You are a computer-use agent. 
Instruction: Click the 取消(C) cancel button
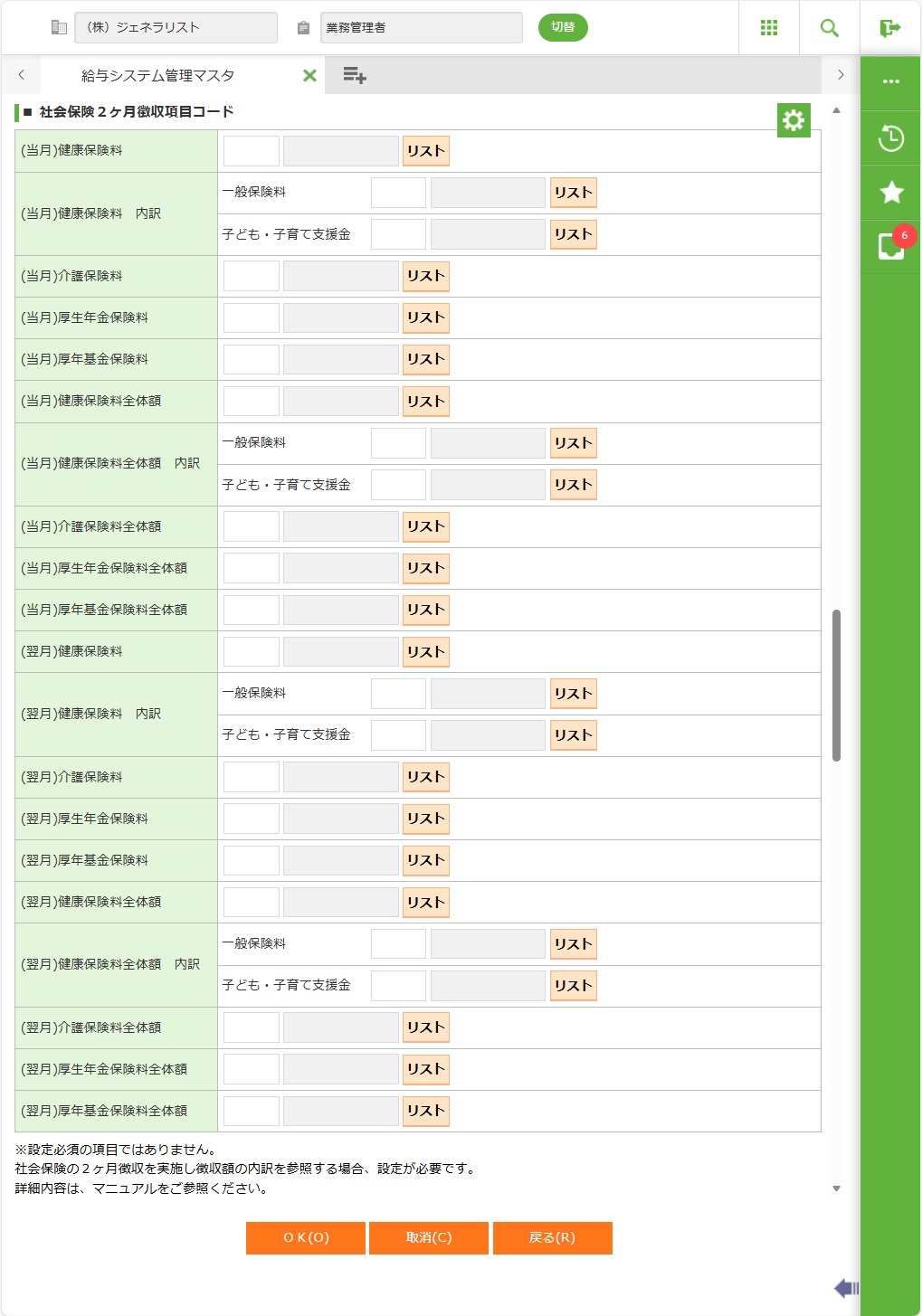429,1238
